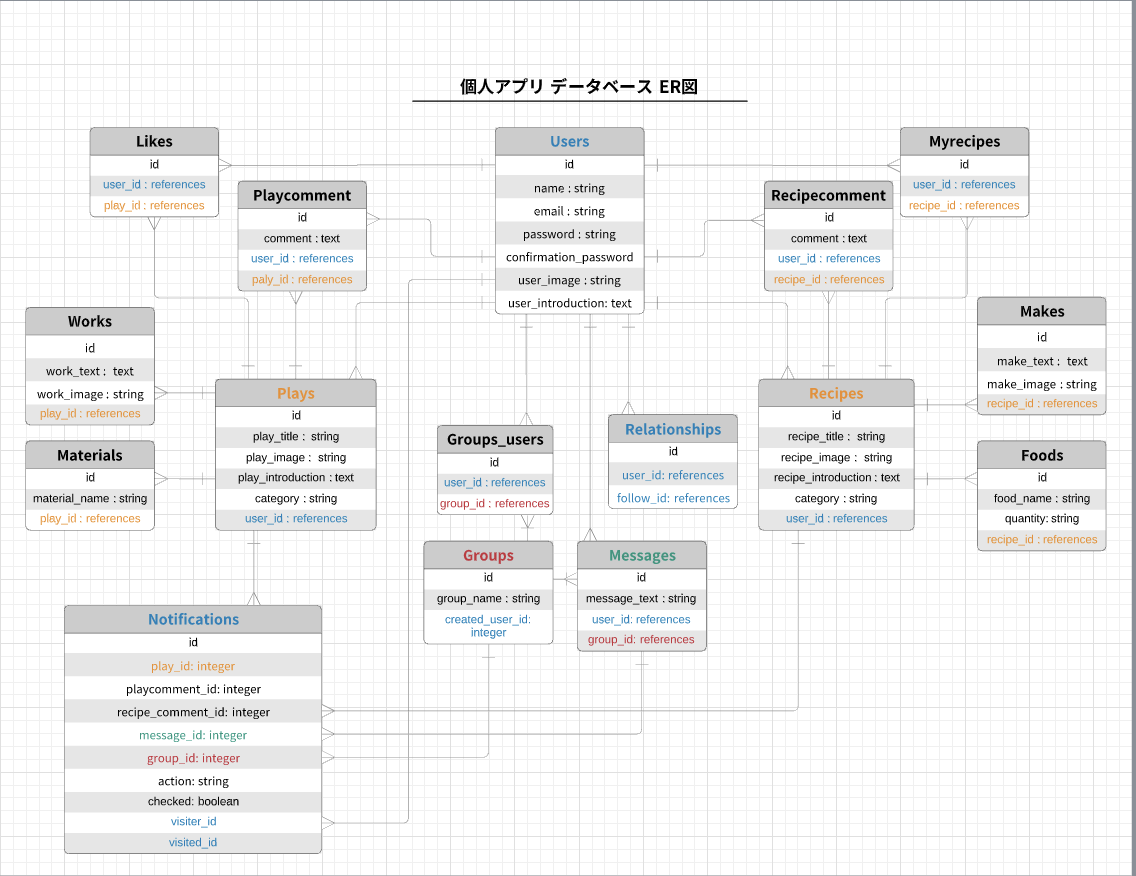Click the follow_id references field in Relationships
This screenshot has width=1136, height=876.
tap(672, 497)
